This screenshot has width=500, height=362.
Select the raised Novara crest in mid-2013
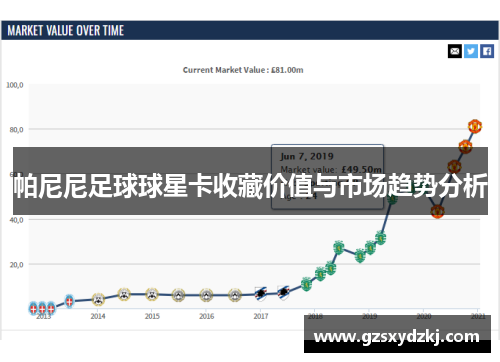[69, 301]
